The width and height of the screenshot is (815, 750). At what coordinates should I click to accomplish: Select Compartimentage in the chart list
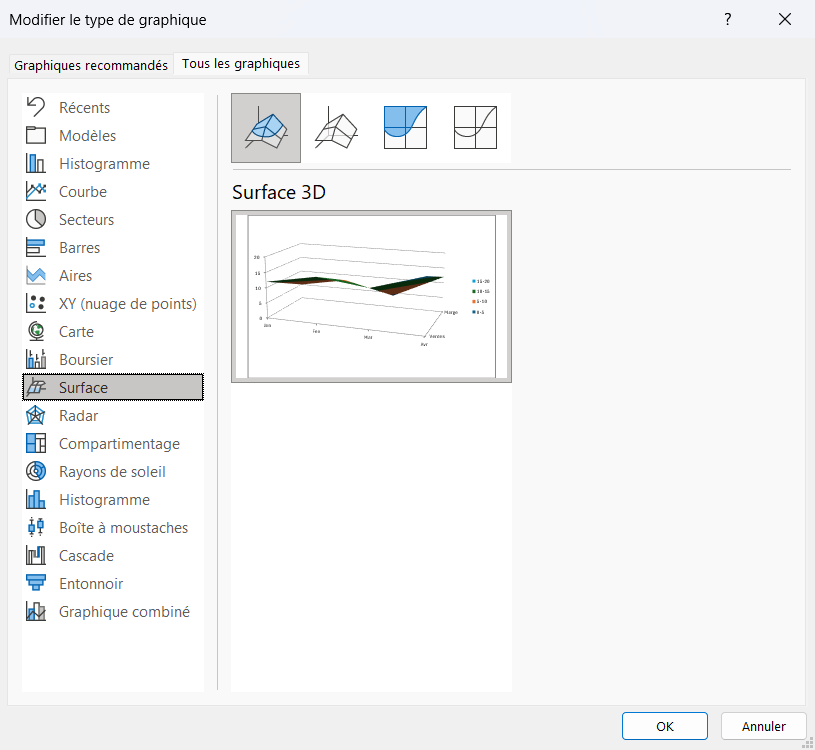[119, 444]
